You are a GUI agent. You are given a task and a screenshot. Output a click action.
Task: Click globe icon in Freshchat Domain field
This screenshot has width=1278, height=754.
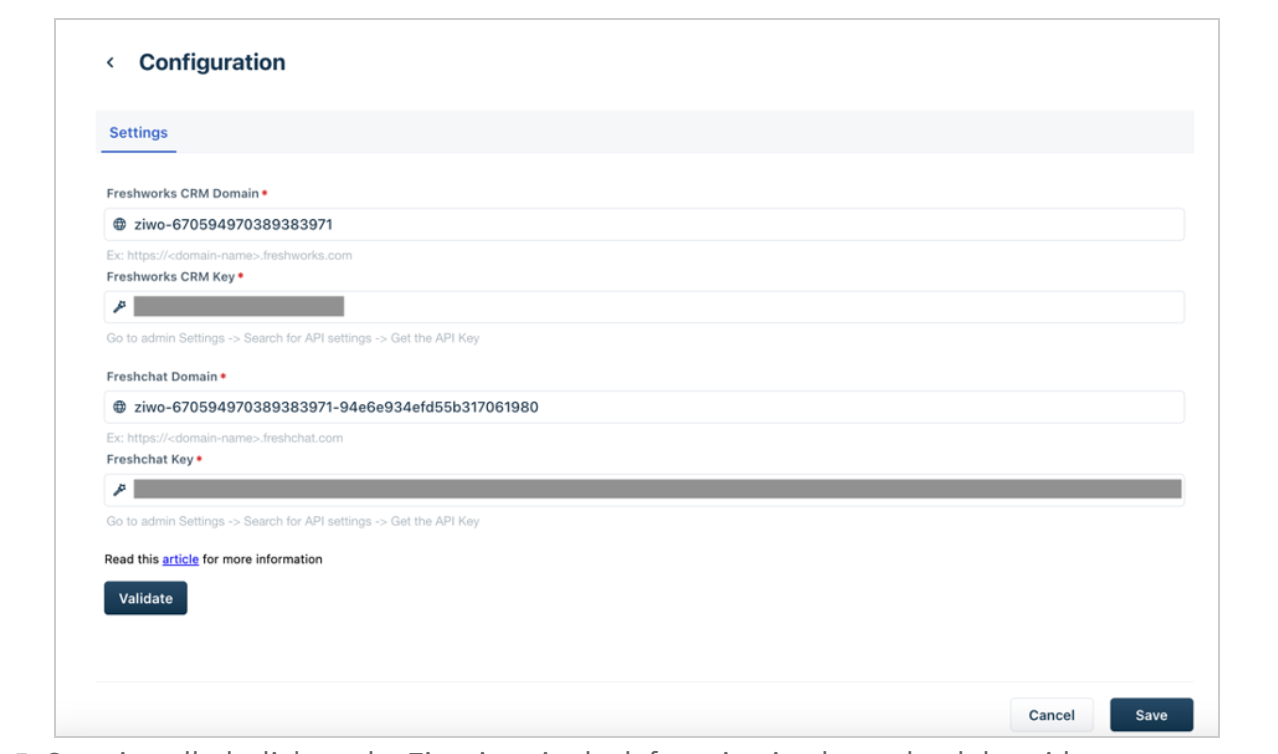click(x=120, y=407)
